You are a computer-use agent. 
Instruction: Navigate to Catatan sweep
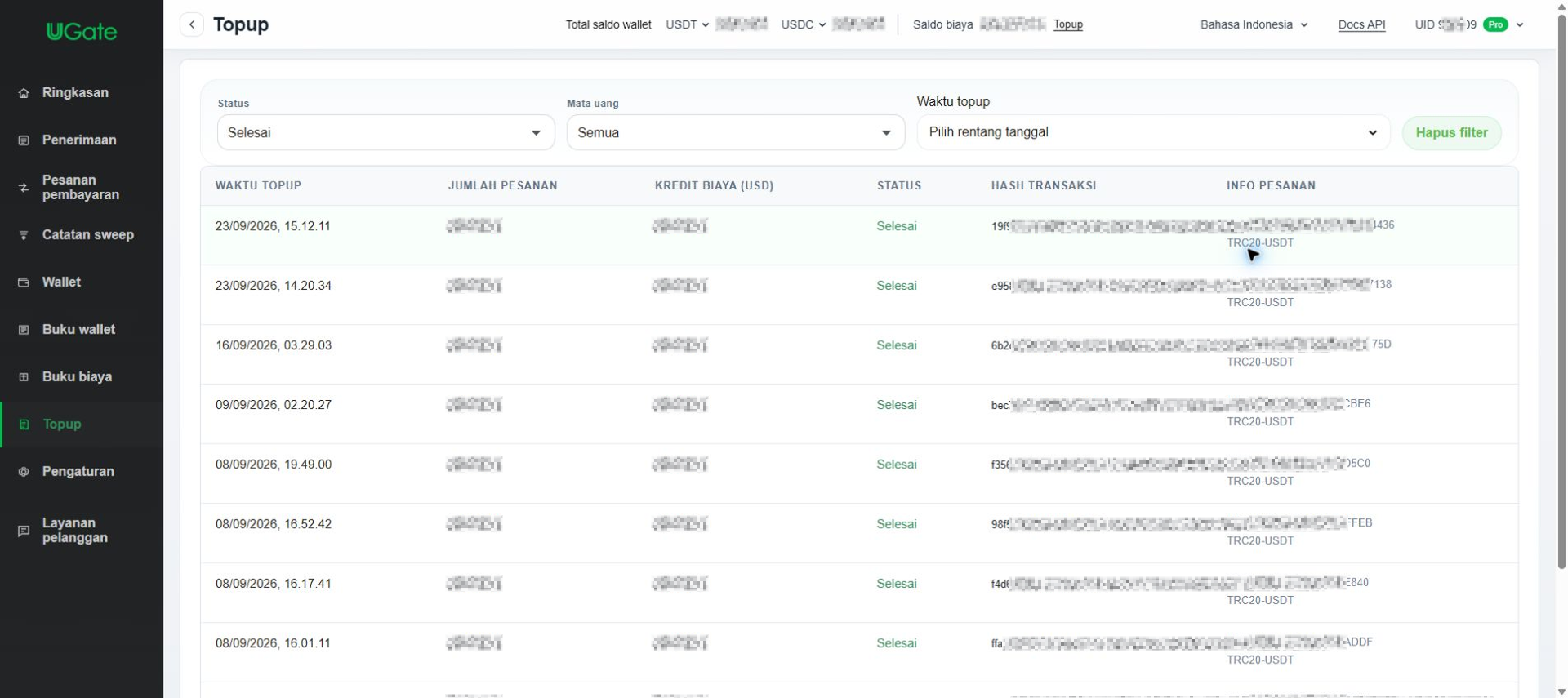[88, 235]
